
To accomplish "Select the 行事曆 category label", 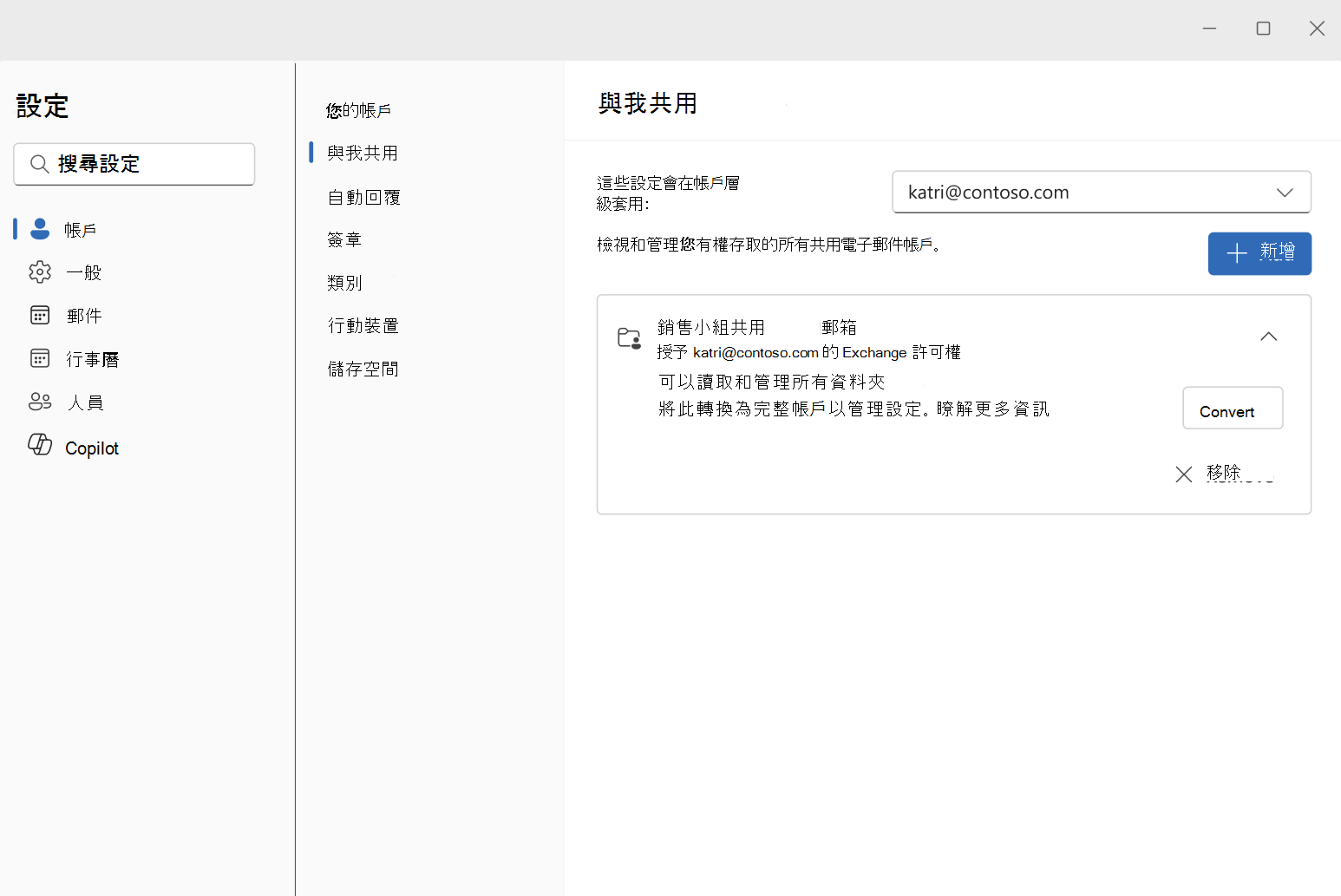I will 93,359.
